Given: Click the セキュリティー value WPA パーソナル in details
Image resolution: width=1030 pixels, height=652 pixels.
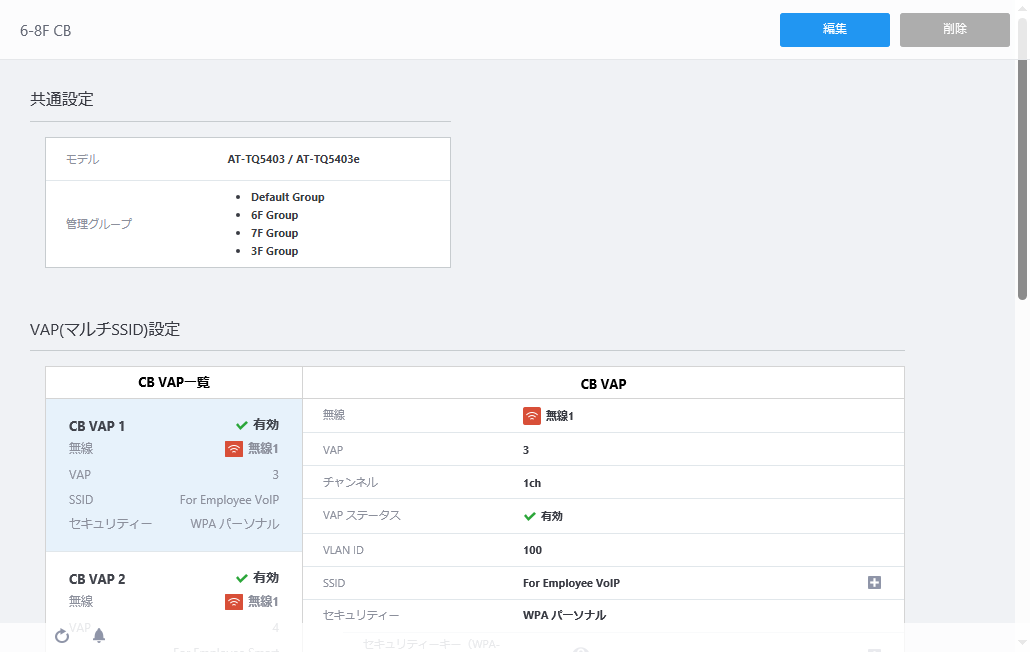Looking at the screenshot, I should click(564, 615).
